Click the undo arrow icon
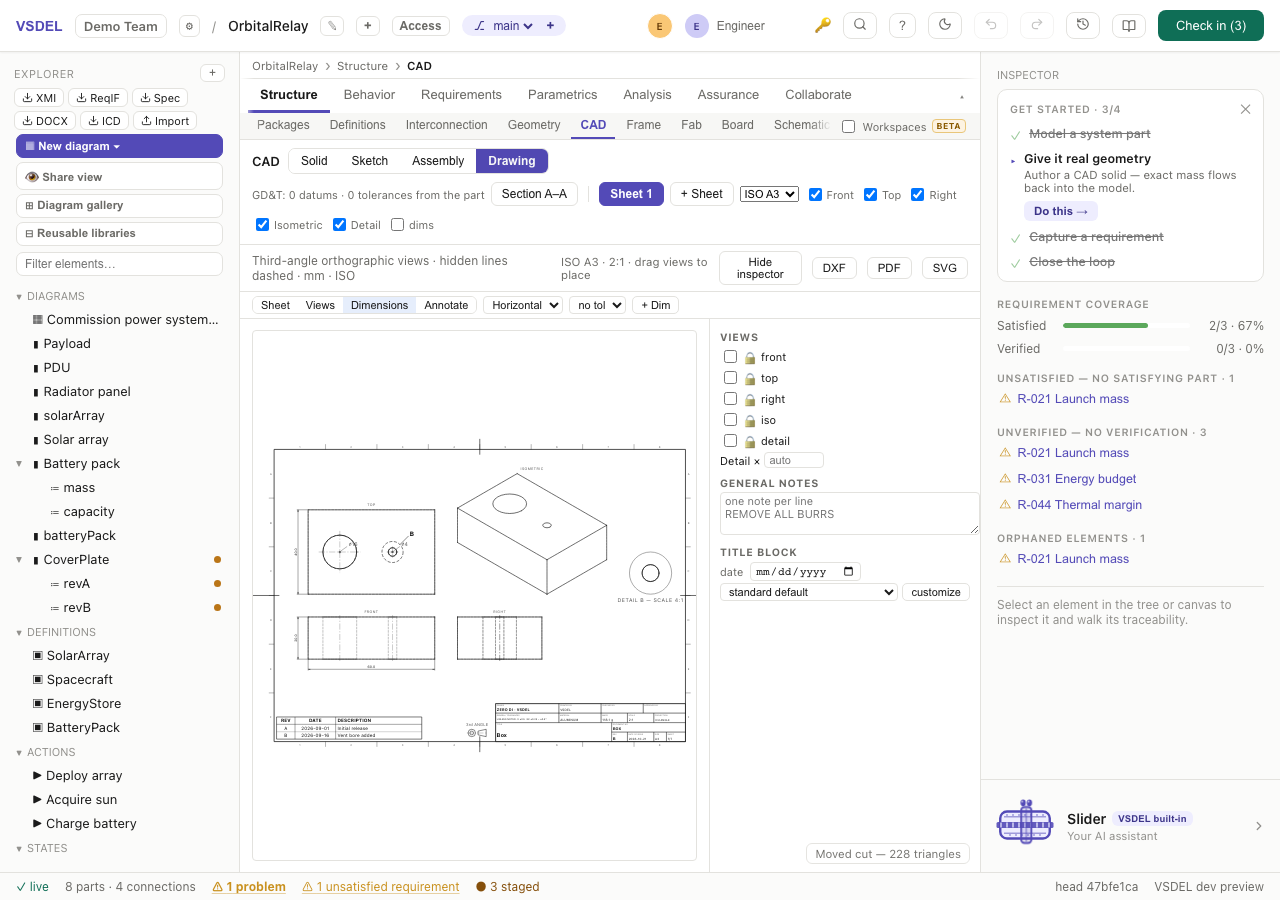The height and width of the screenshot is (900, 1280). 991,26
